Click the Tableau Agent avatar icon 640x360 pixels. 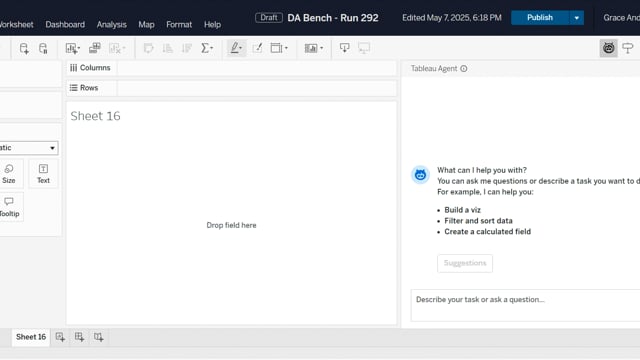[420, 175]
